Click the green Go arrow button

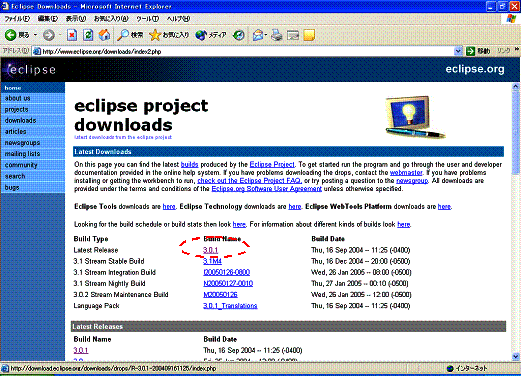click(x=470, y=51)
